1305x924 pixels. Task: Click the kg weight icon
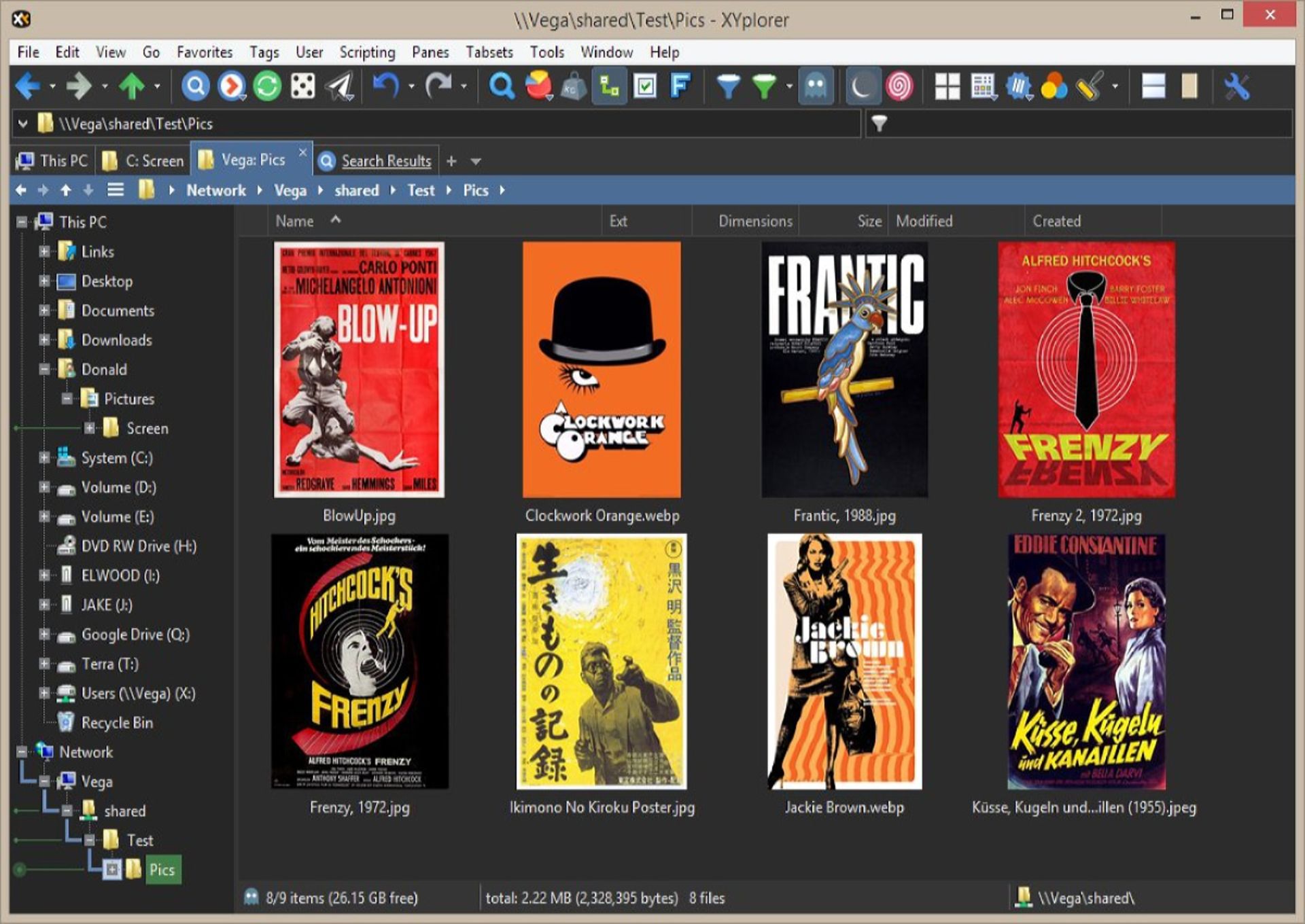click(574, 86)
